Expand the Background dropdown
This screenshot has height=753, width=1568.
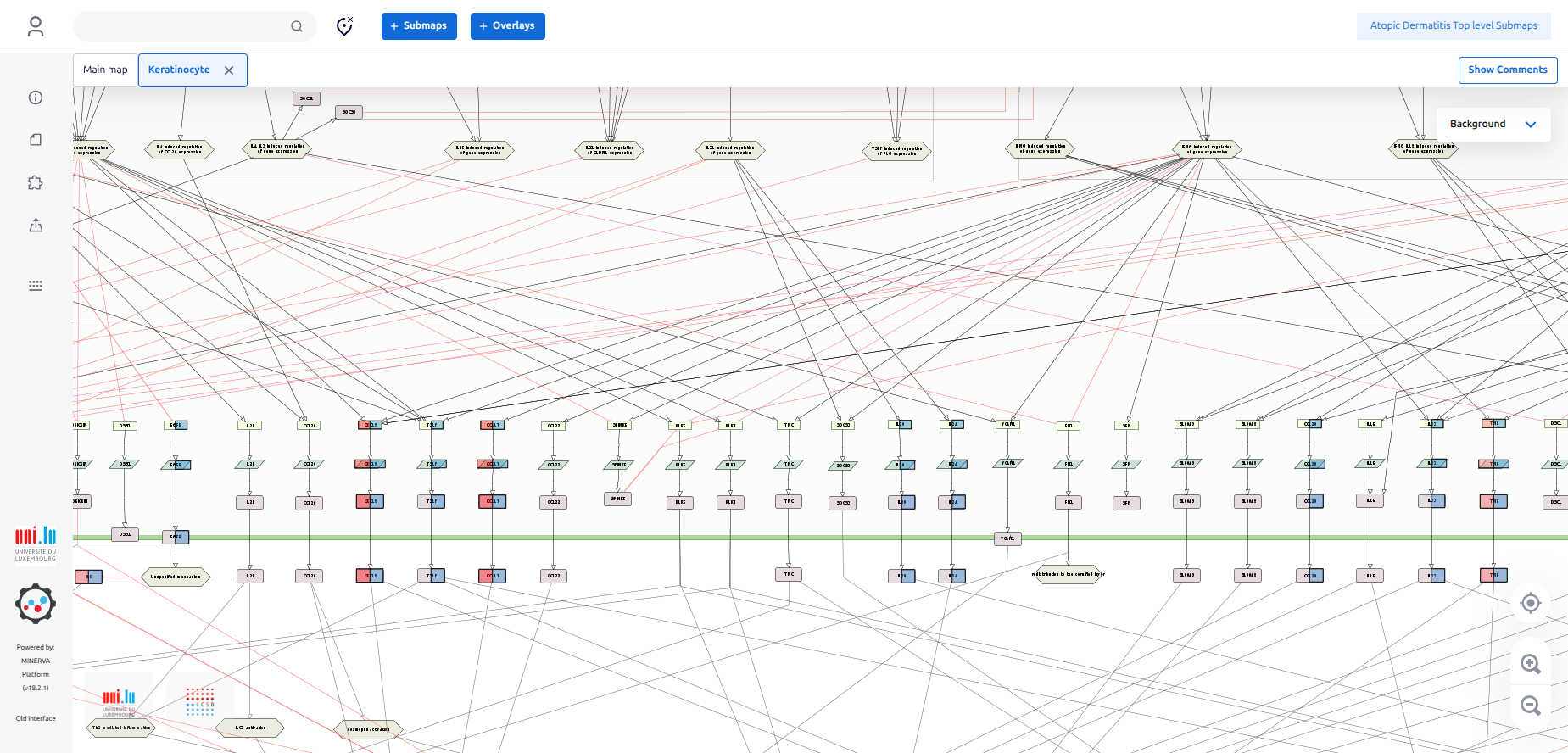pos(1493,124)
